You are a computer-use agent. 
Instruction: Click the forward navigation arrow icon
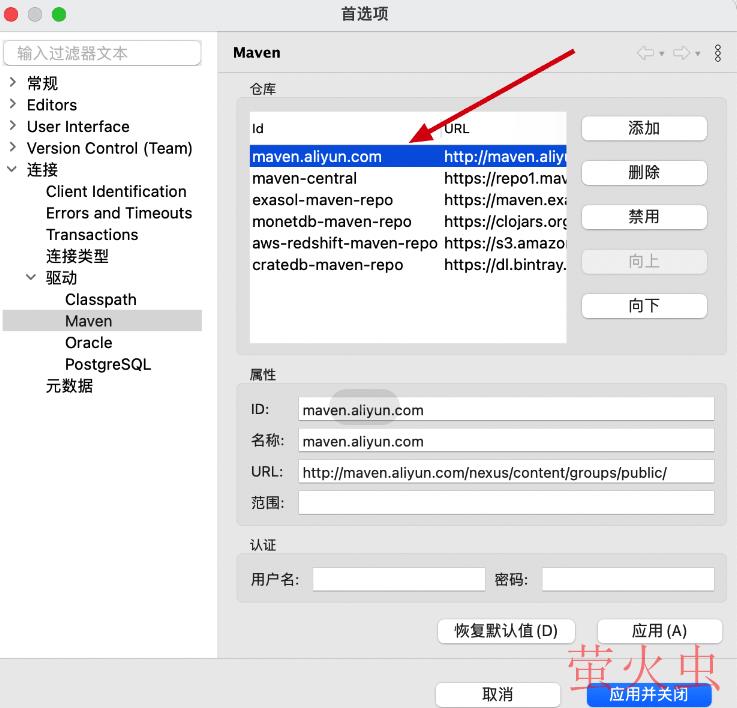[x=681, y=53]
